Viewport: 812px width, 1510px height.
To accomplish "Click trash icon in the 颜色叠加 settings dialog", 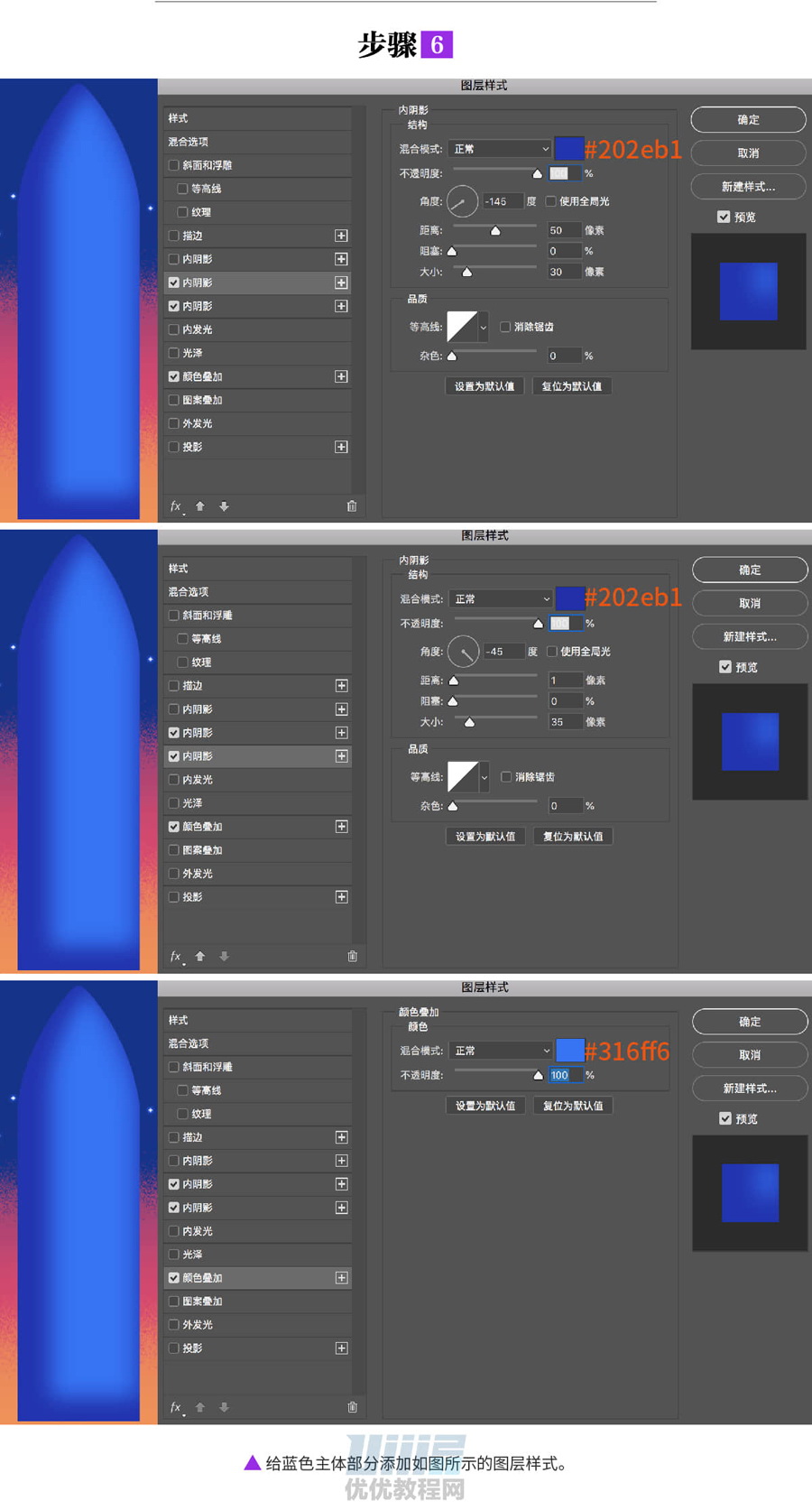I will (x=353, y=1407).
